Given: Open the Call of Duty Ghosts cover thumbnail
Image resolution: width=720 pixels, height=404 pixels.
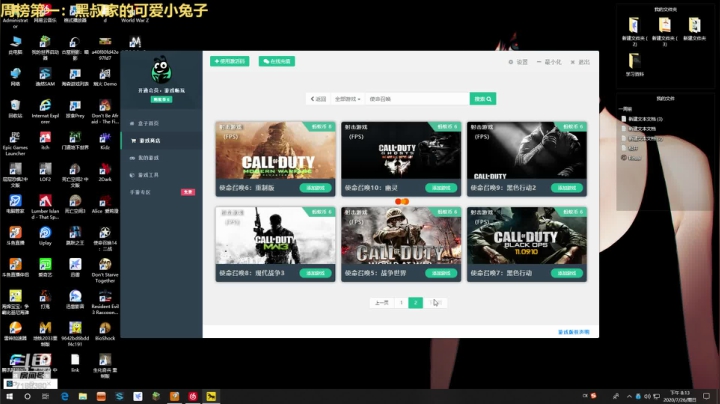Looking at the screenshot, I should pos(401,150).
